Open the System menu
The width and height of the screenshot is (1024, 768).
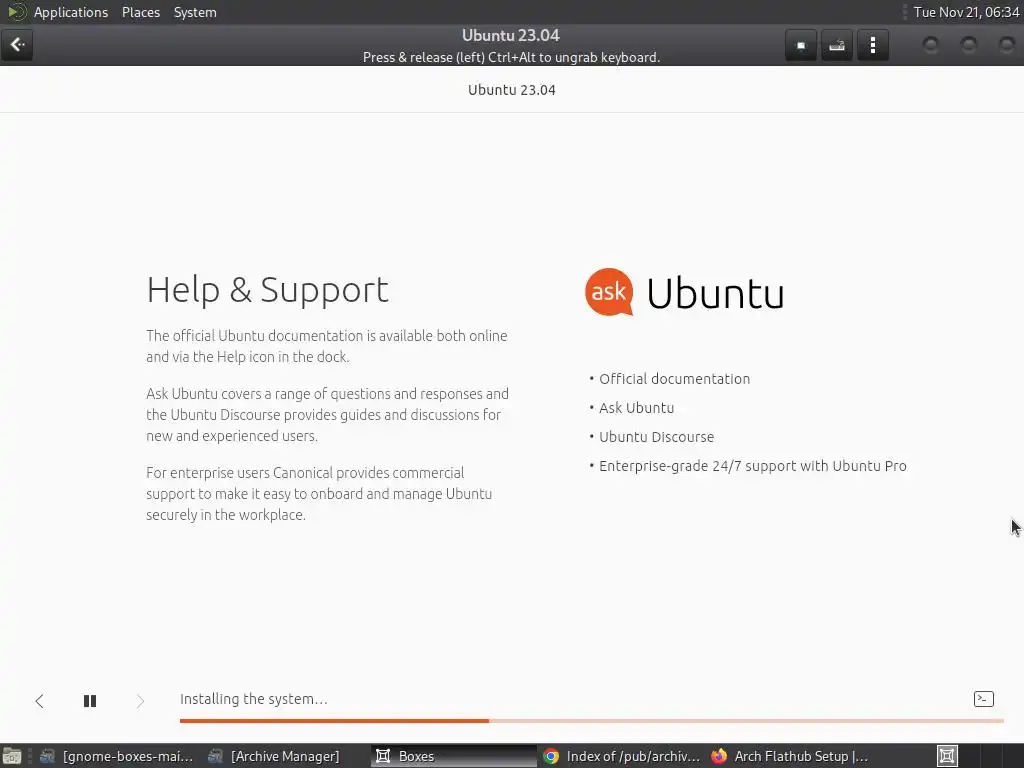click(195, 12)
